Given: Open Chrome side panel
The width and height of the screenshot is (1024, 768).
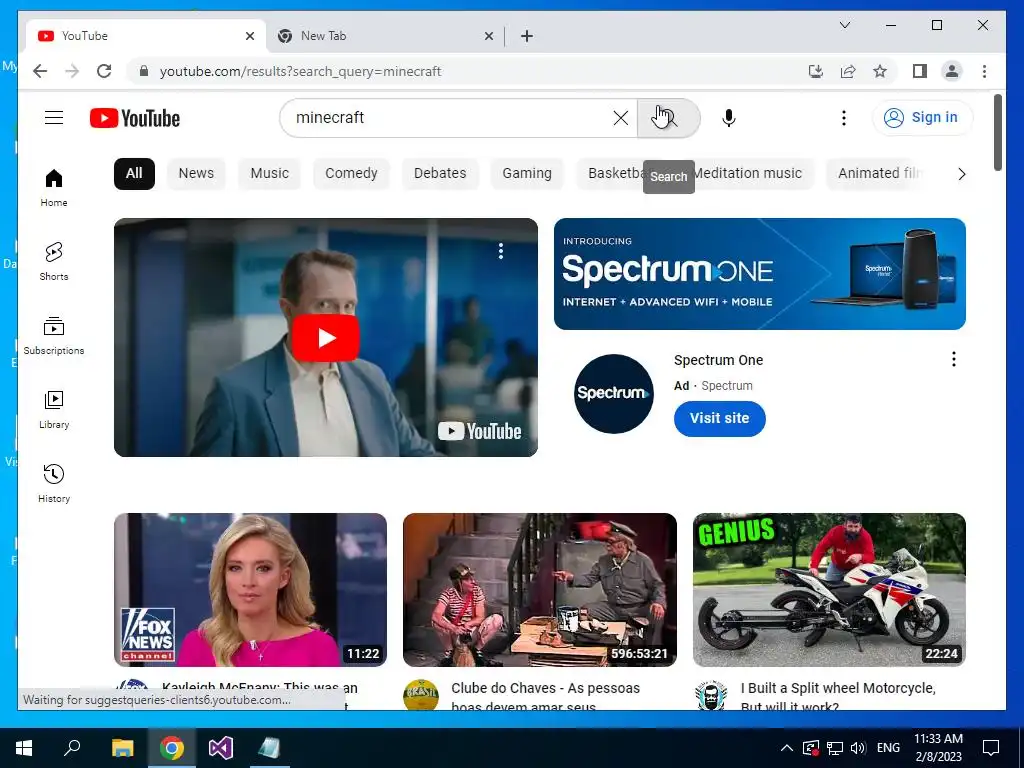Looking at the screenshot, I should (x=920, y=71).
